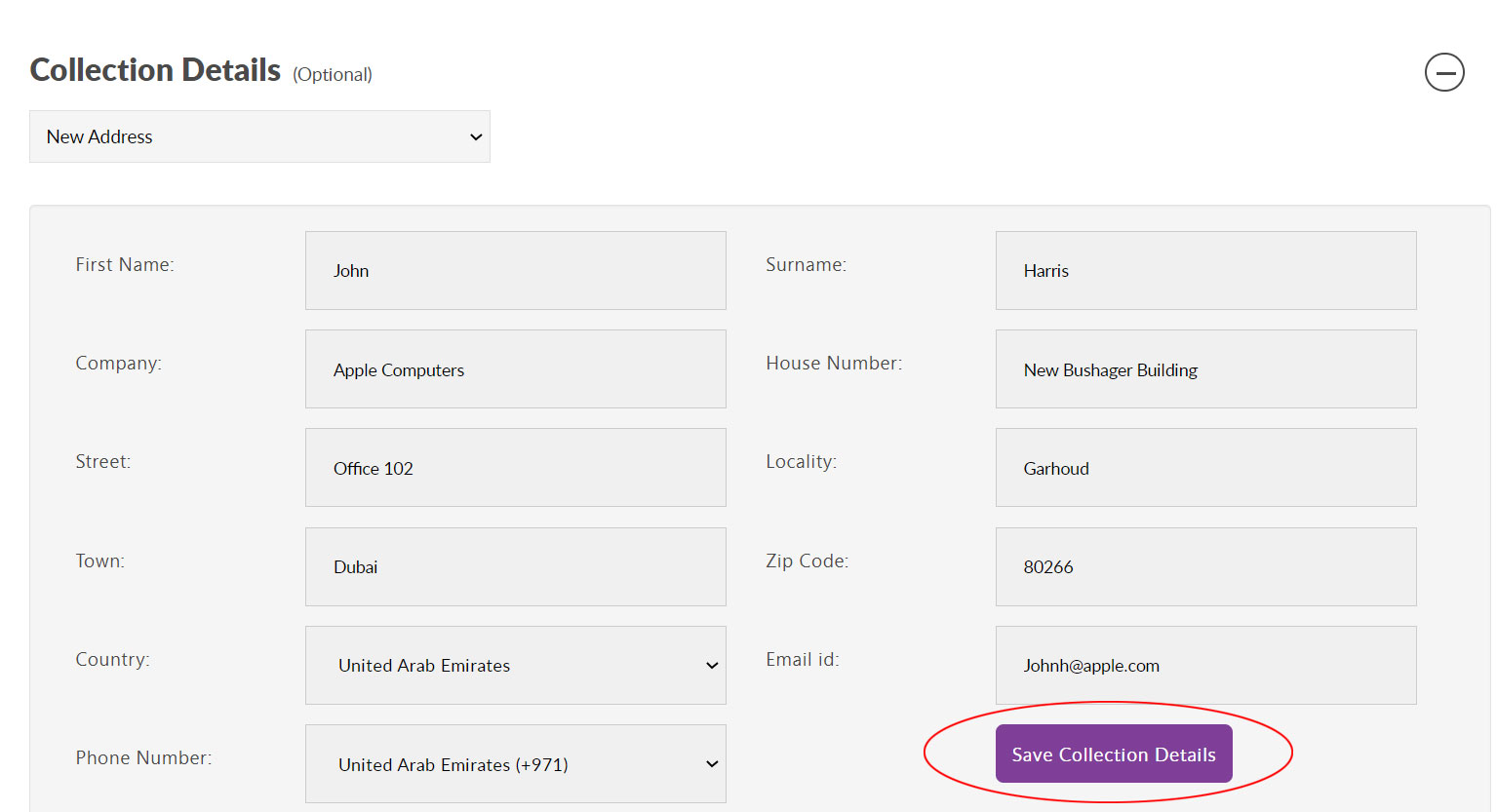The height and width of the screenshot is (812, 1497).
Task: Open the New Address dropdown
Action: click(x=259, y=136)
